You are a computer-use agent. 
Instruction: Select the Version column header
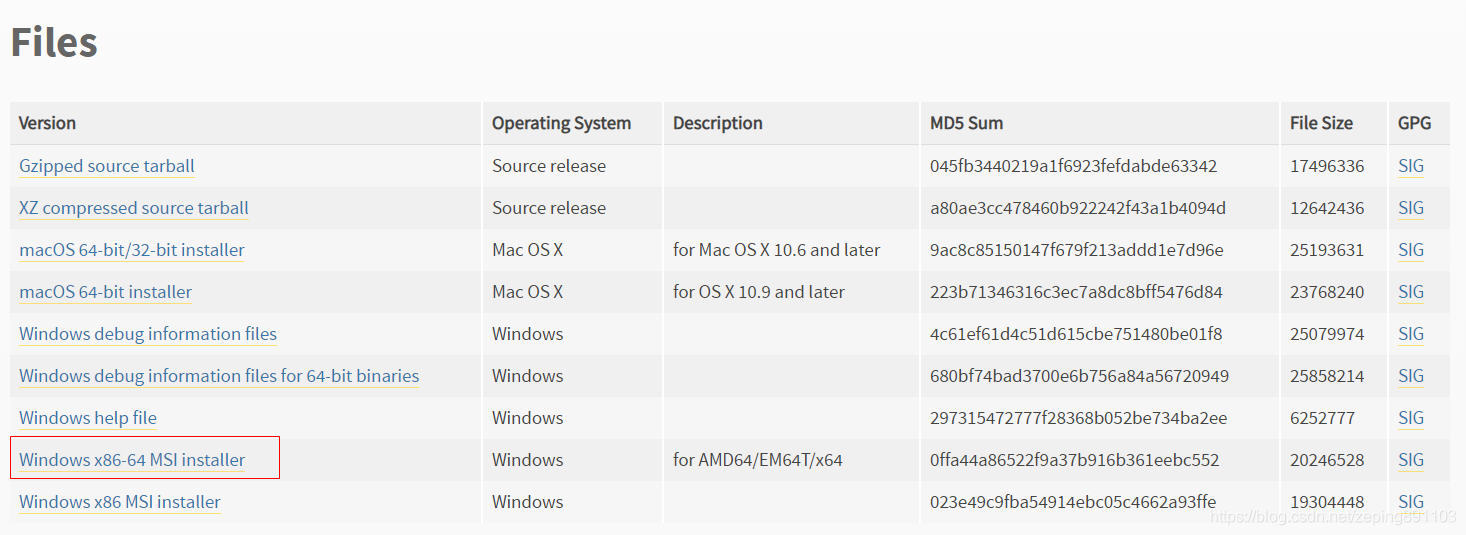47,123
